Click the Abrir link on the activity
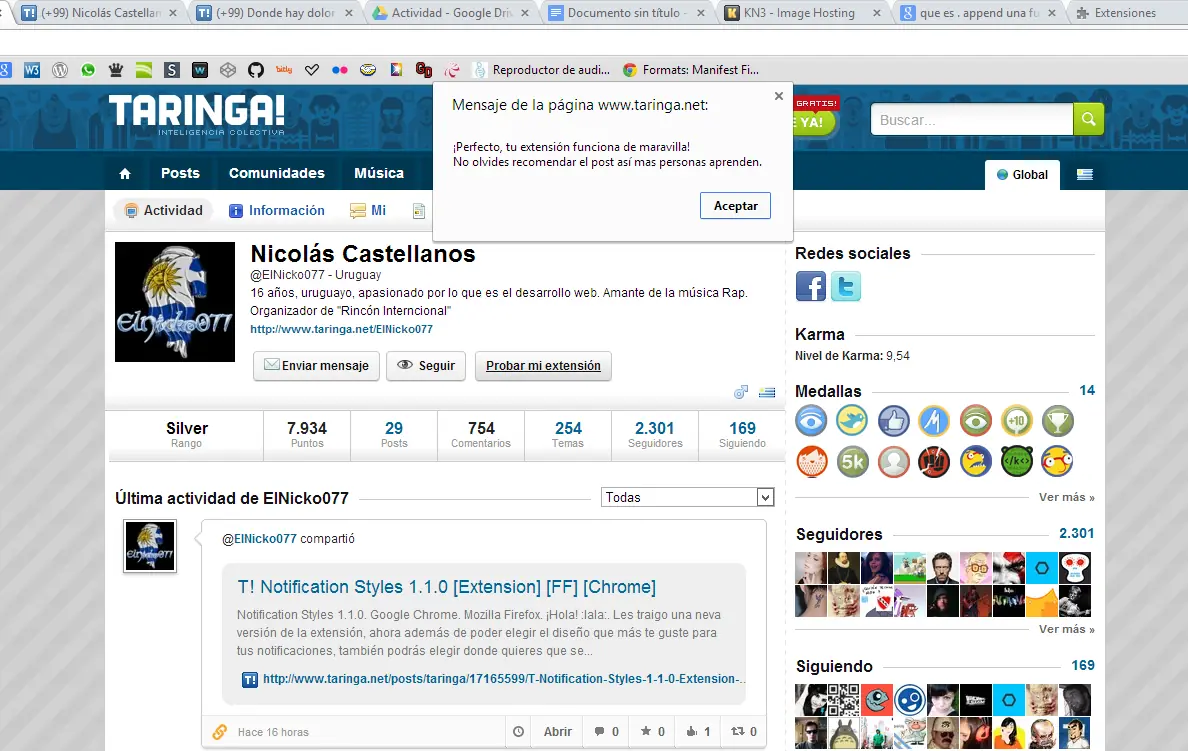 [558, 731]
